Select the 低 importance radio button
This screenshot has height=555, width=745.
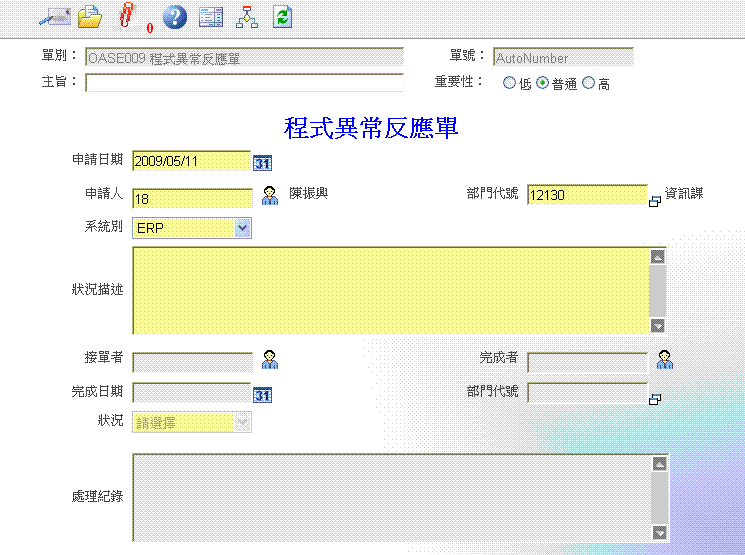coord(509,84)
